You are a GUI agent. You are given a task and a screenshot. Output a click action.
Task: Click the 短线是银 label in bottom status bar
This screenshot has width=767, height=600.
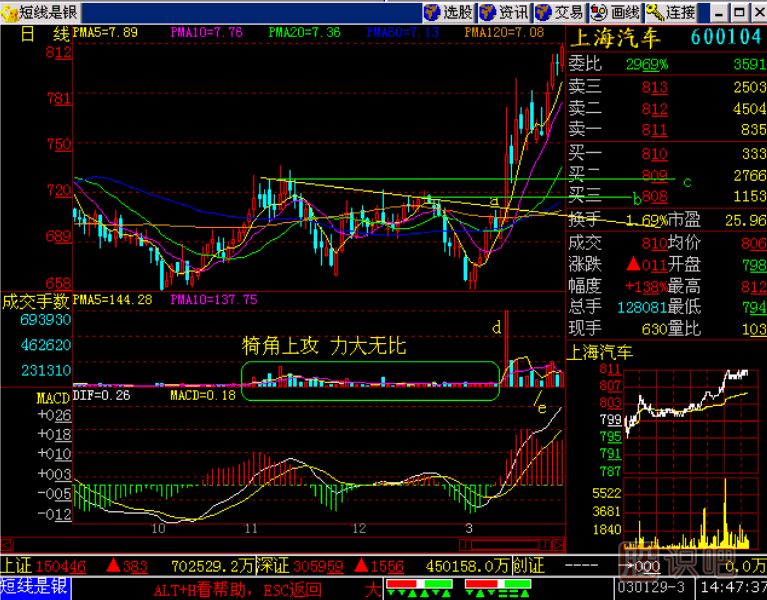(x=34, y=587)
